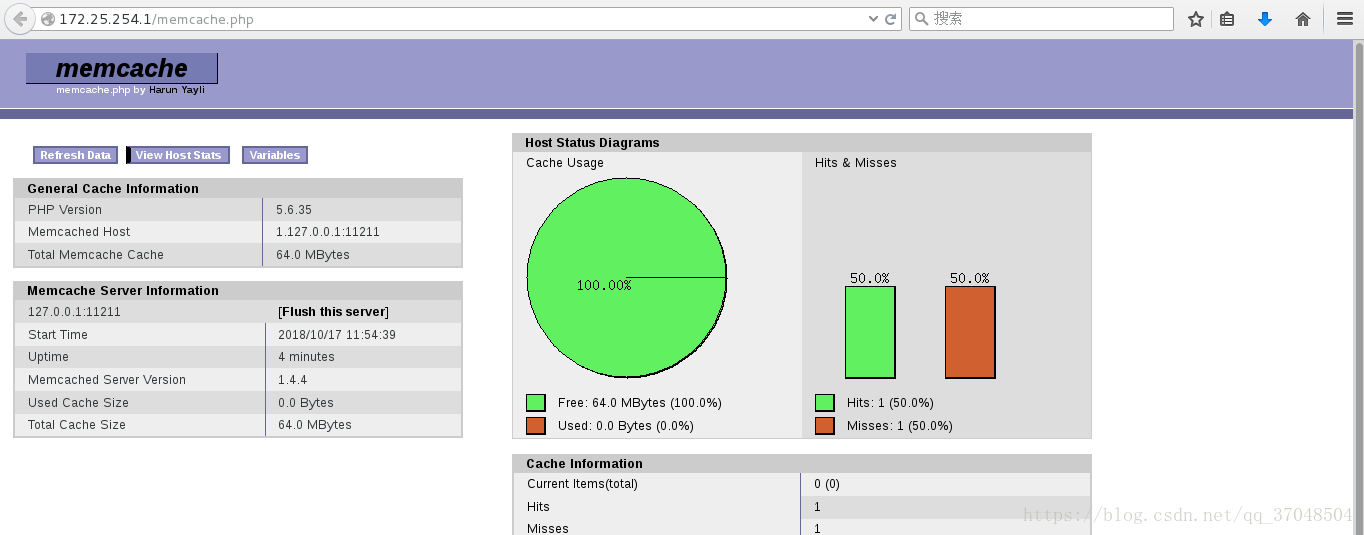
Task: Click the Total Cache Size 64.0 MBytes value
Action: pyautogui.click(x=315, y=425)
